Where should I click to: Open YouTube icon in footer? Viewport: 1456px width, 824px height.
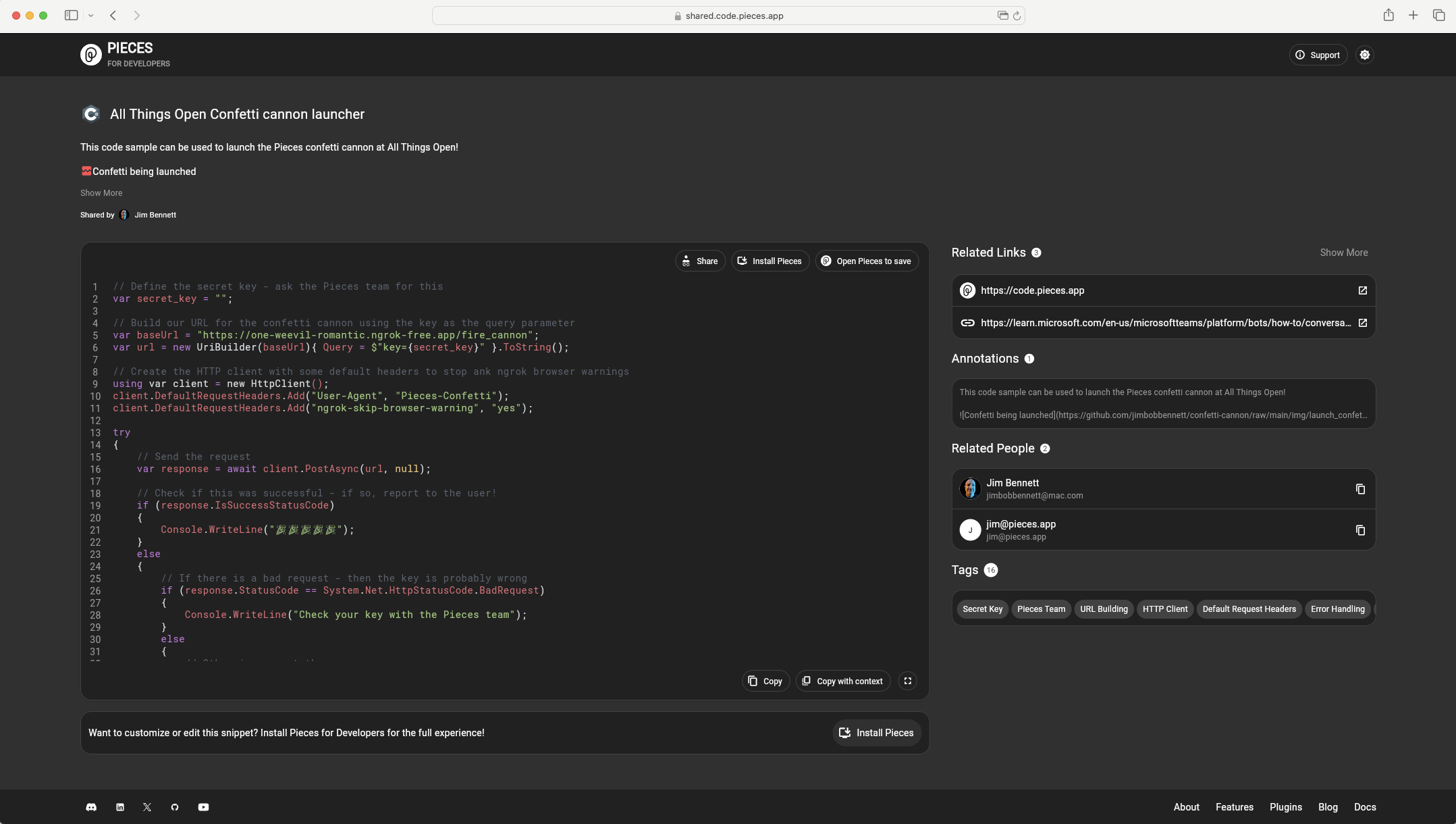pos(203,807)
